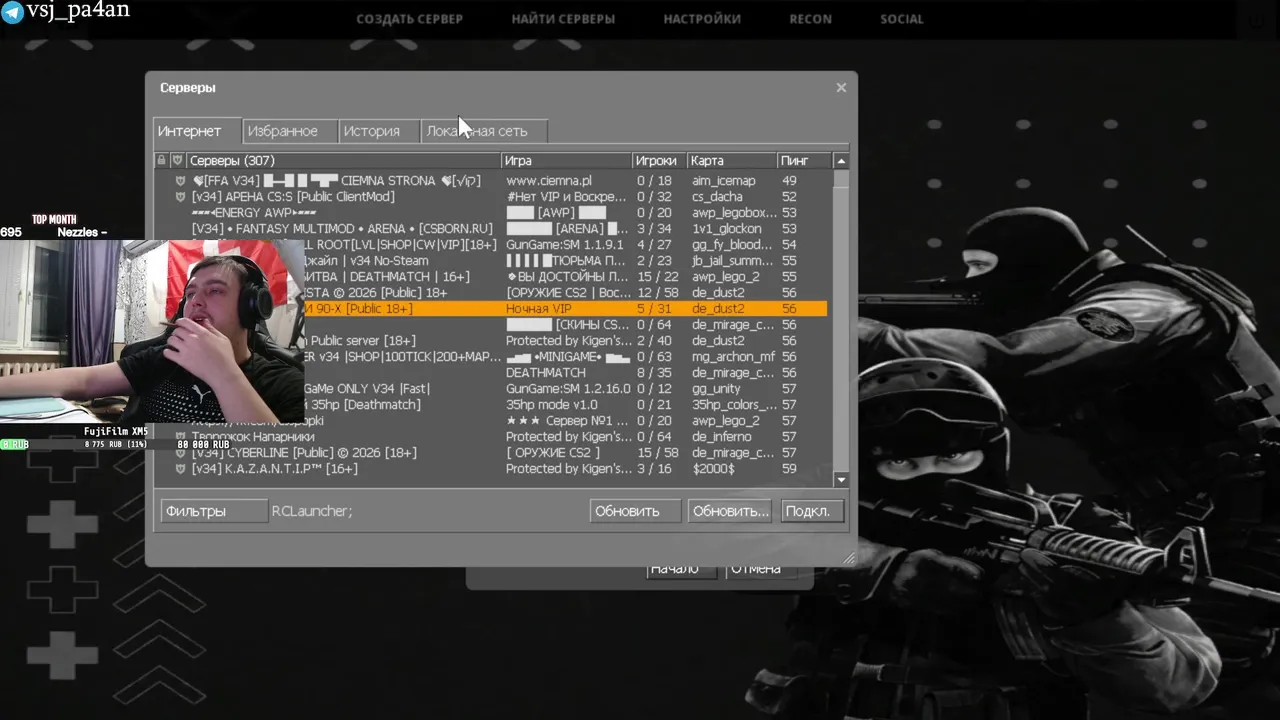Viewport: 1280px width, 720px height.
Task: Click the DEATHMATCH game cell
Action: pyautogui.click(x=546, y=373)
